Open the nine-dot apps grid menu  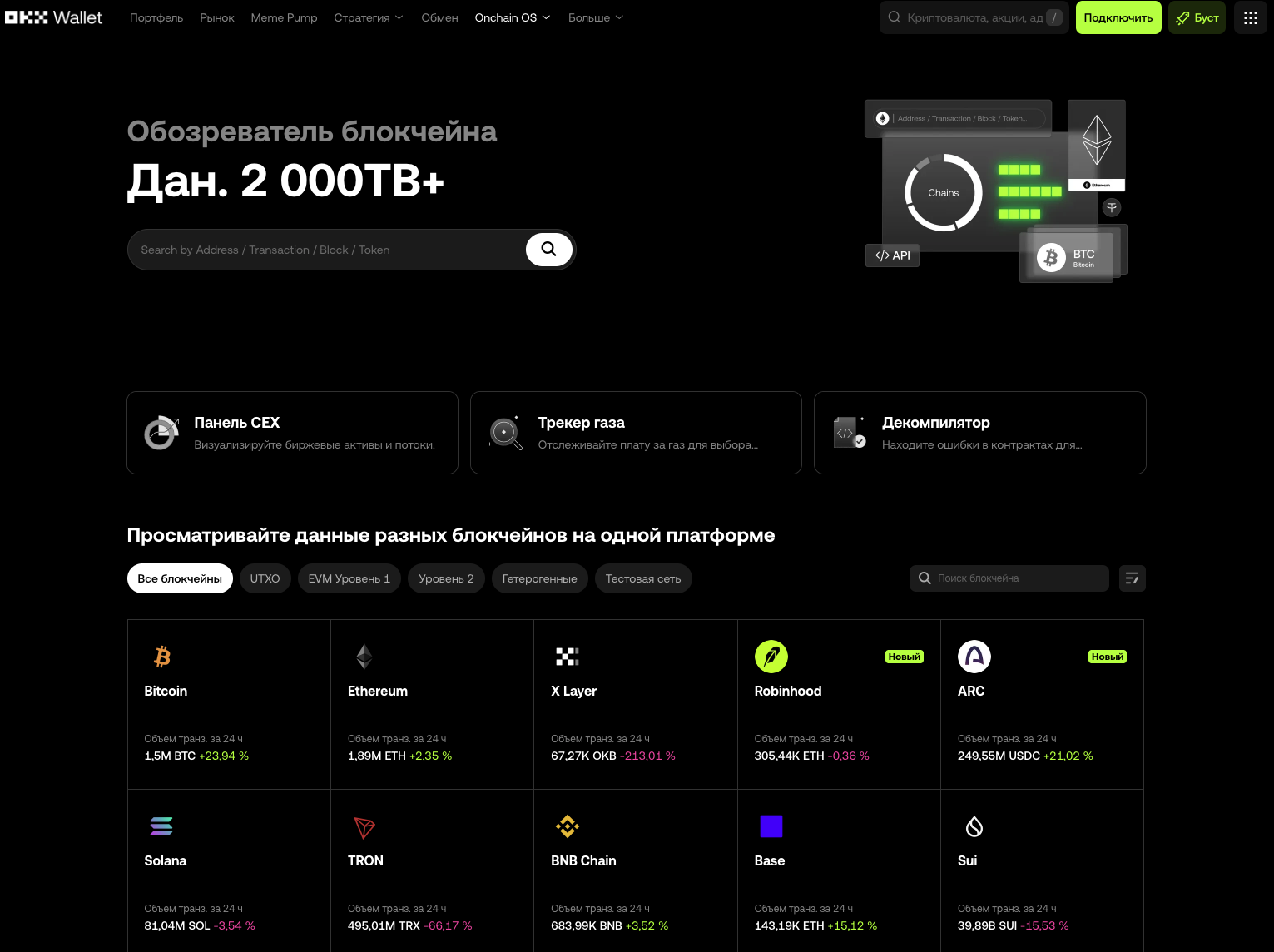tap(1250, 17)
